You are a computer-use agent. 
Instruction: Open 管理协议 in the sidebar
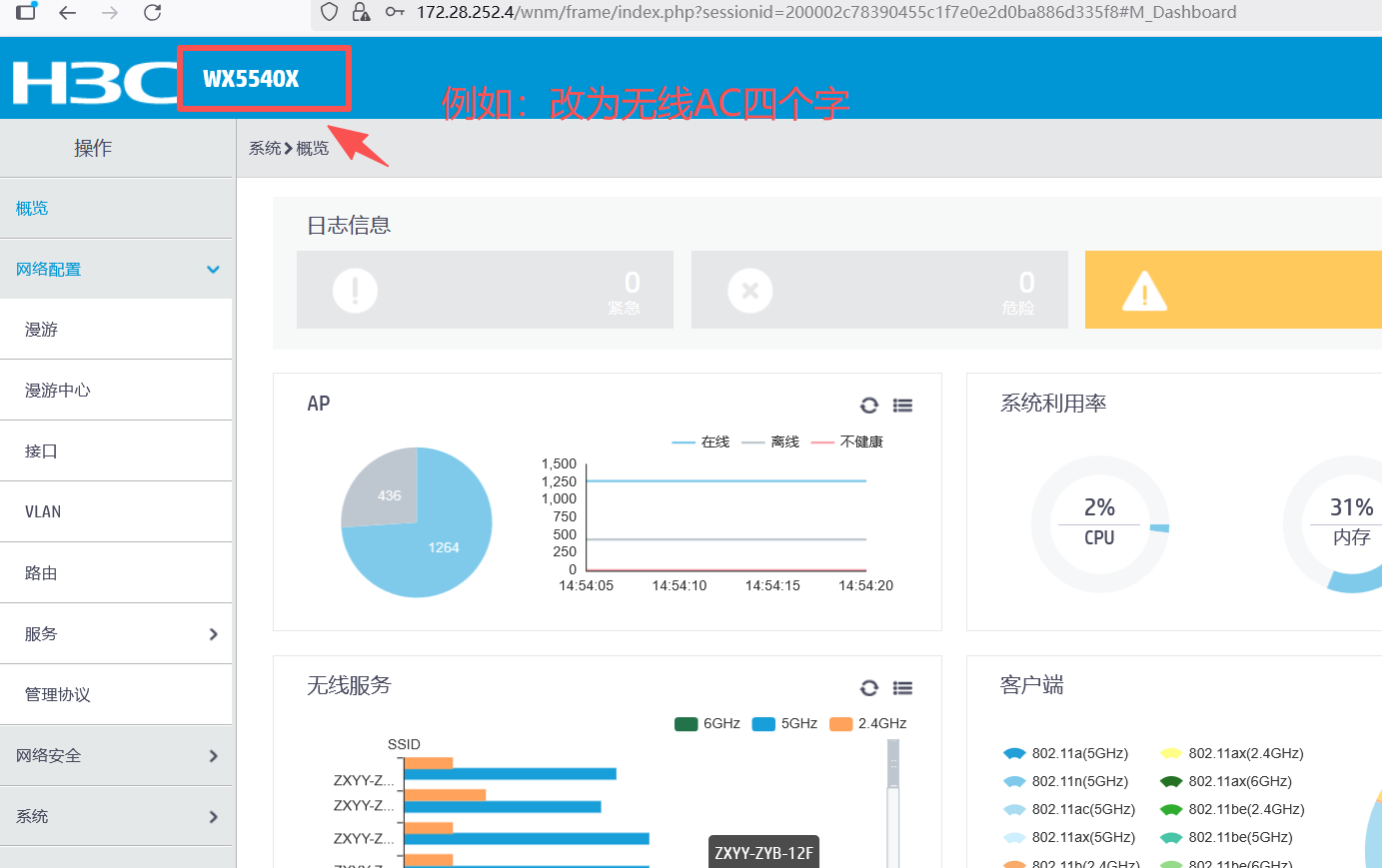coord(116,695)
